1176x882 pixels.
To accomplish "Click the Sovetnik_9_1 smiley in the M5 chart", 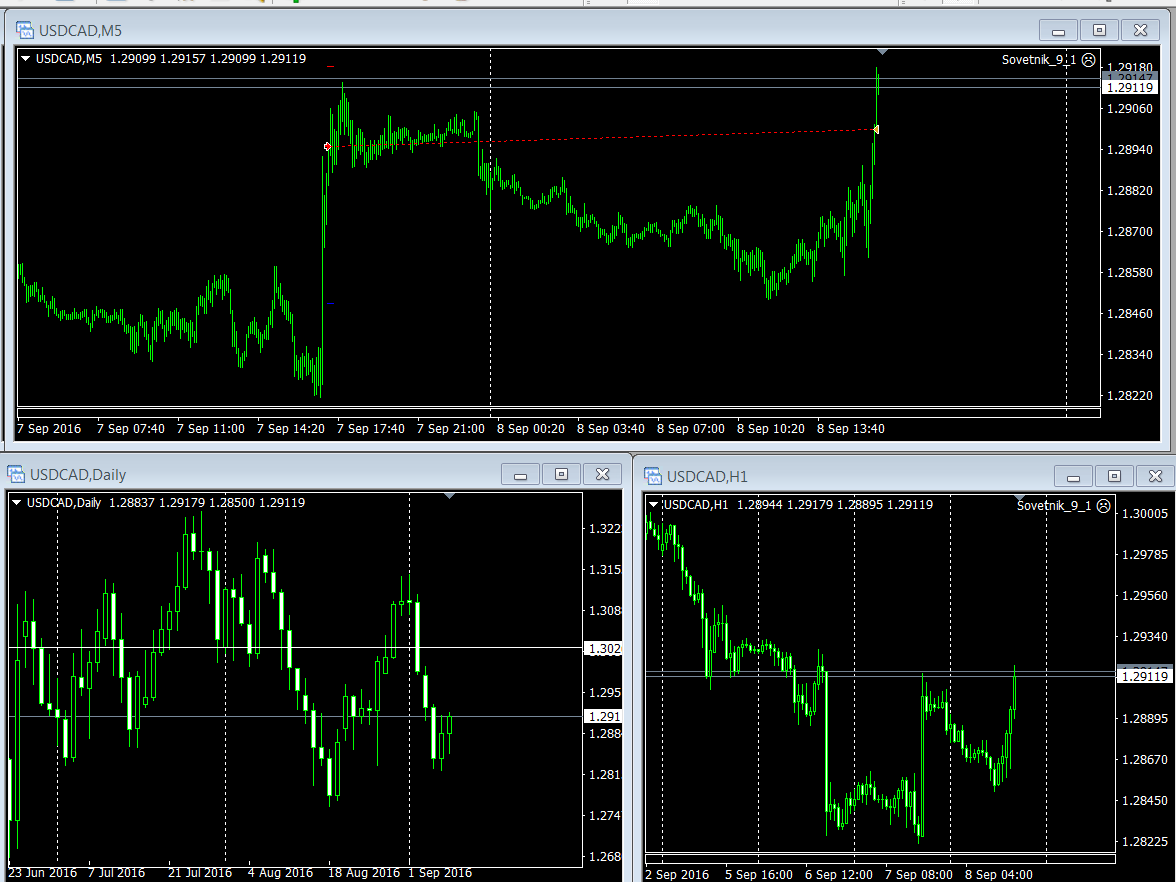I will point(1089,59).
